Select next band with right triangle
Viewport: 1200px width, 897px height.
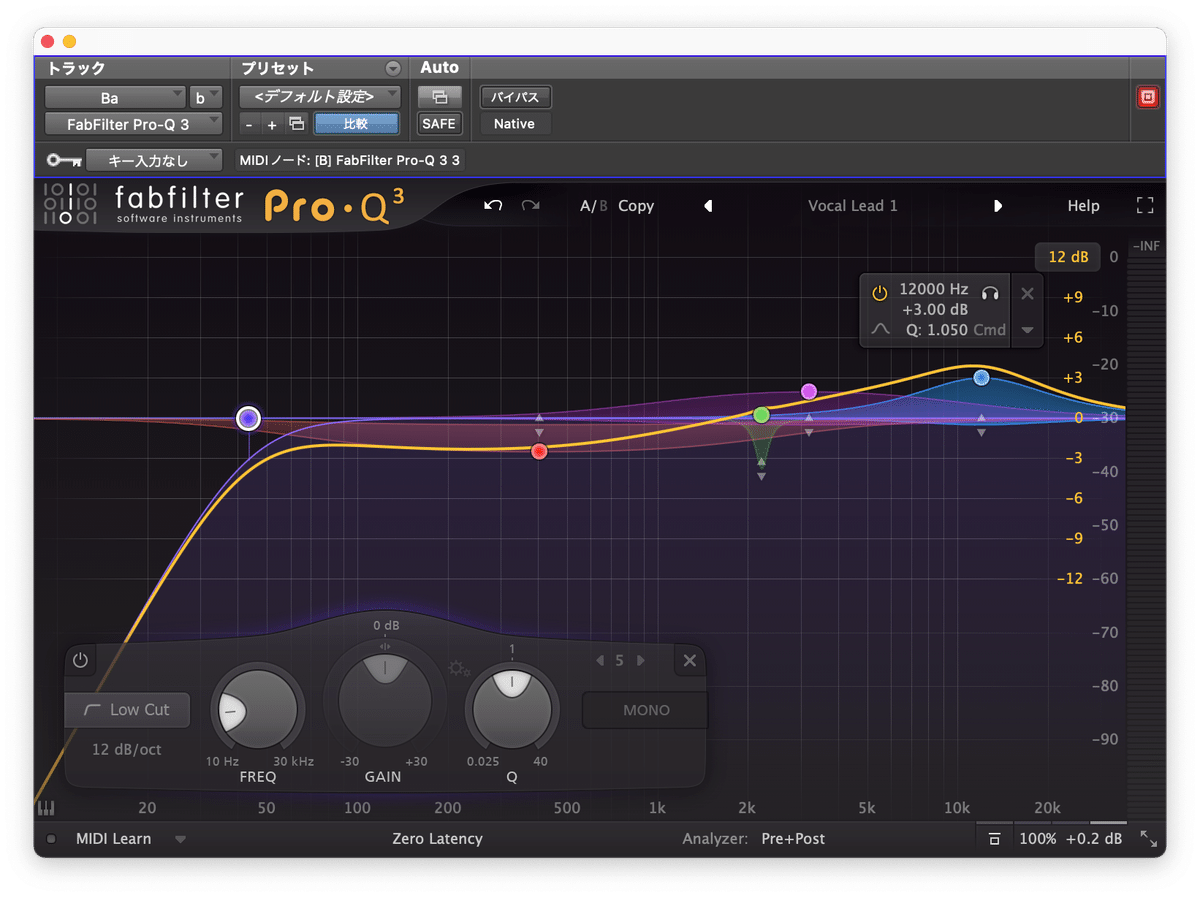(640, 660)
